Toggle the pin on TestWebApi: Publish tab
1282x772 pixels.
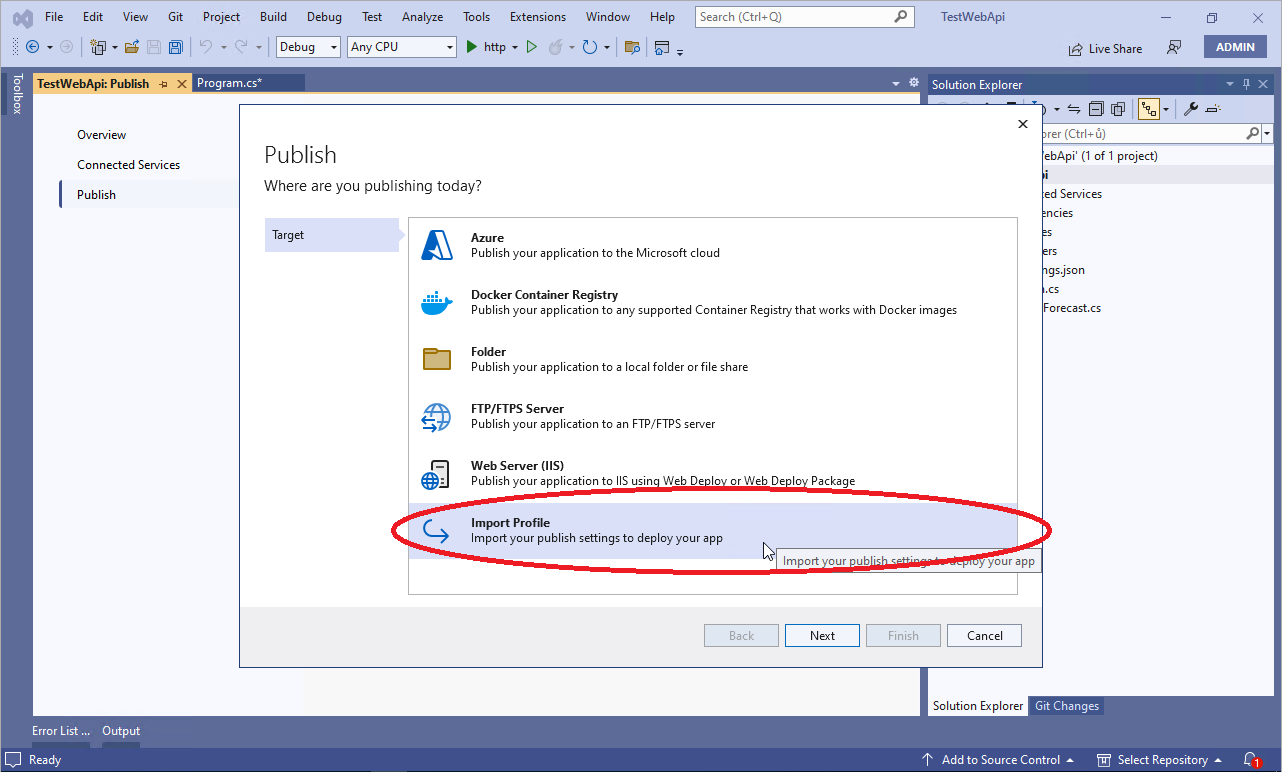[x=164, y=84]
